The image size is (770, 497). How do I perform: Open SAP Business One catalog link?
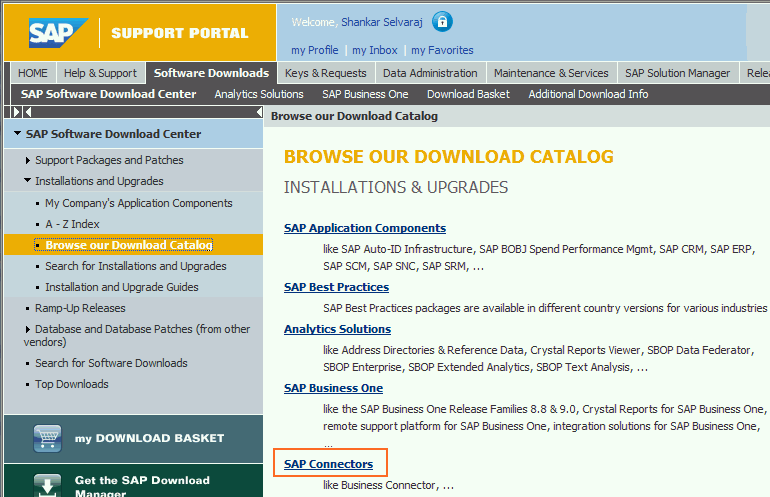pos(333,388)
